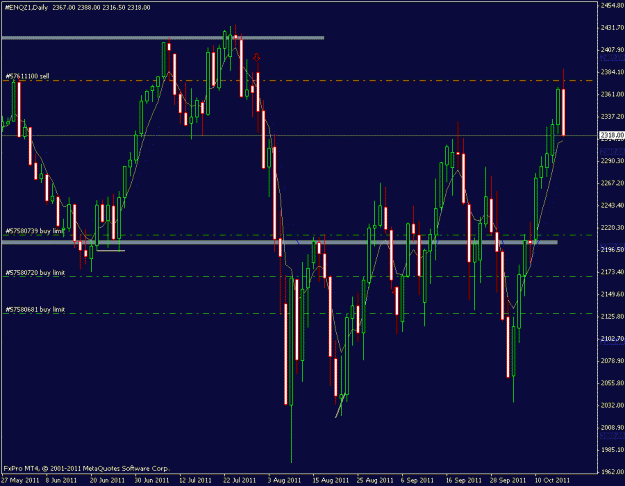Screen dimensions: 625x486
Task: Click date label 22 Jul 2011
Action: [x=240, y=480]
